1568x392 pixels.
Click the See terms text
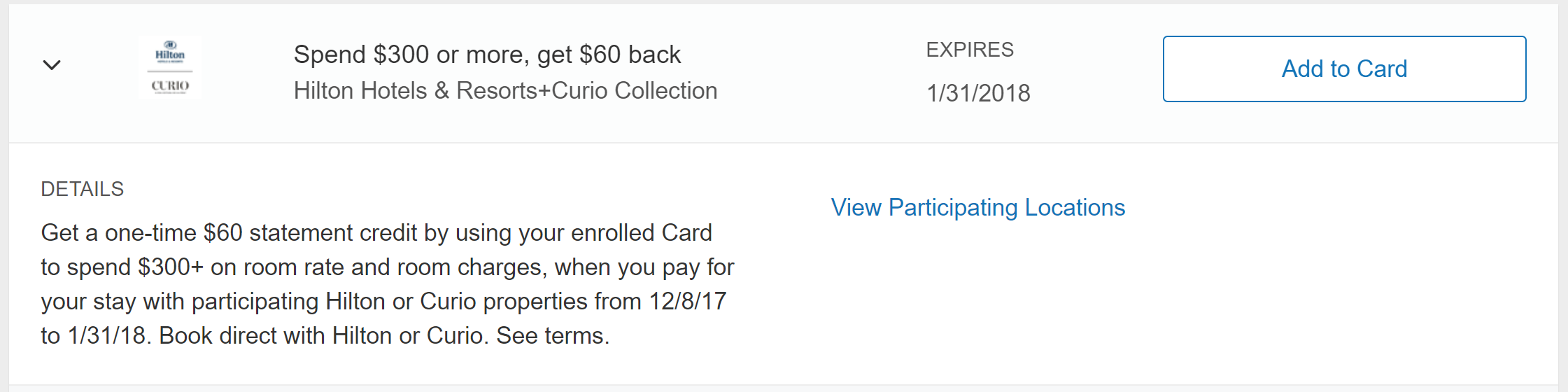[x=552, y=336]
